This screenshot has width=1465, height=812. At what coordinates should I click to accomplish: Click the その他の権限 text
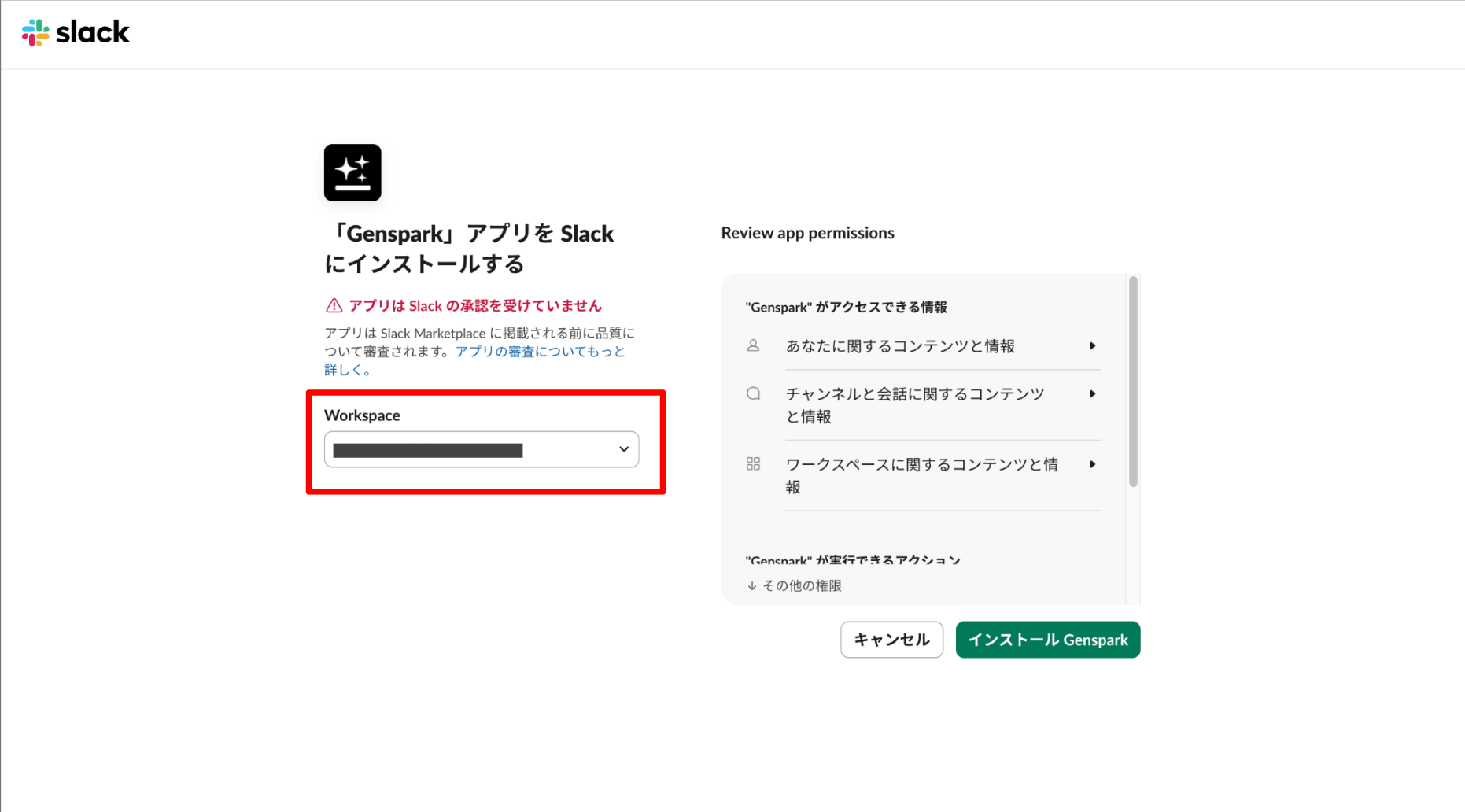[802, 585]
